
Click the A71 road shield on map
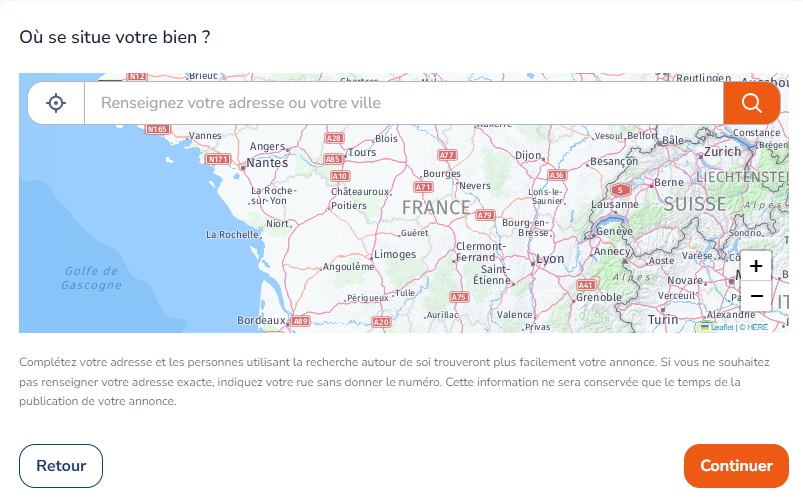pyautogui.click(x=424, y=187)
